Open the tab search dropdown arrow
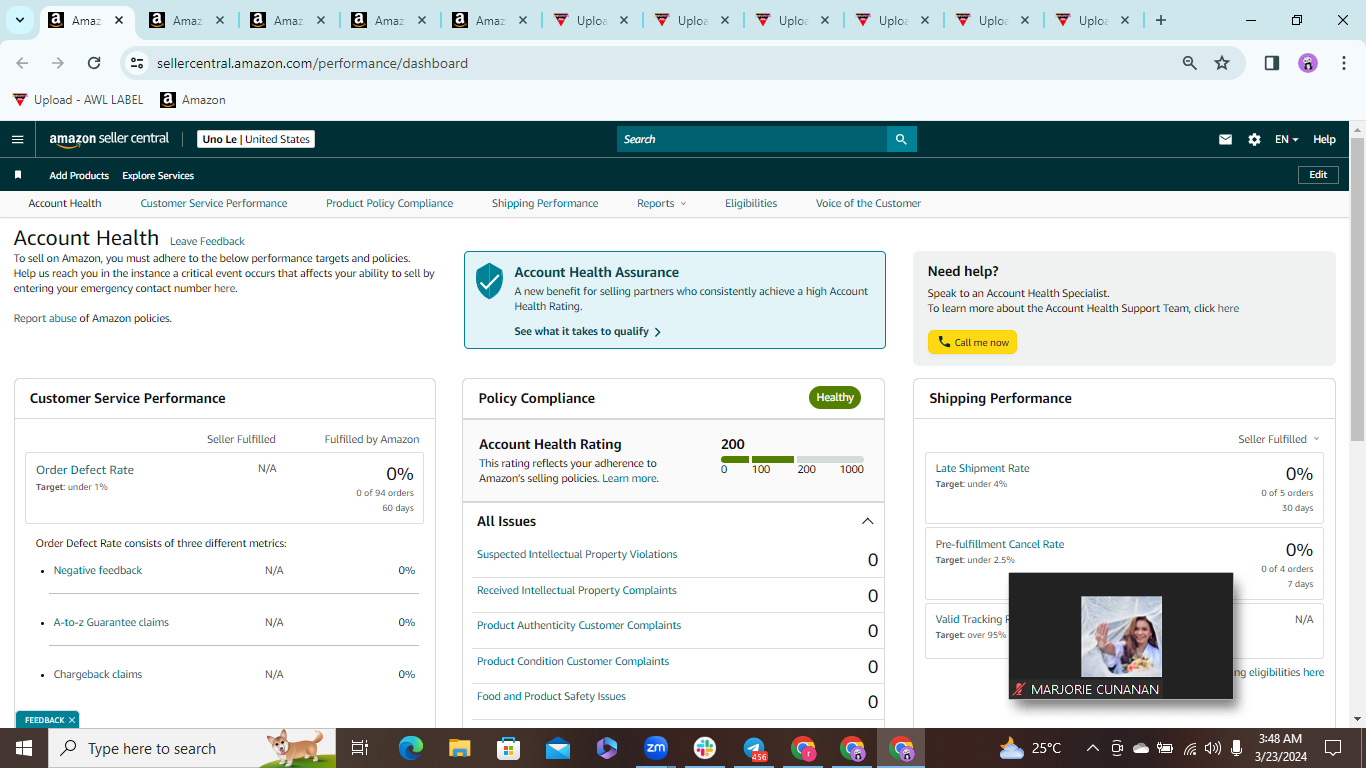Screen dimensions: 1366x768 coord(19,20)
